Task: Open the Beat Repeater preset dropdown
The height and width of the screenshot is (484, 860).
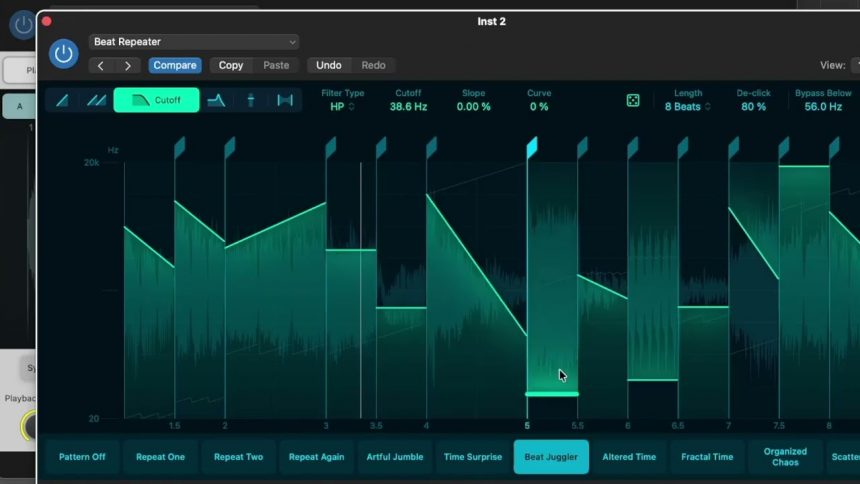Action: [x=194, y=42]
